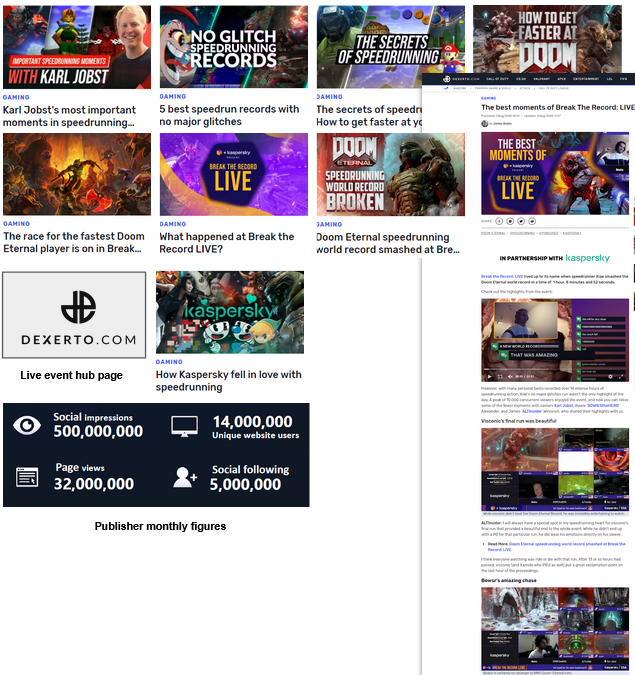The width and height of the screenshot is (635, 675).
Task: Expand video to fullscreen
Action: tap(621, 377)
